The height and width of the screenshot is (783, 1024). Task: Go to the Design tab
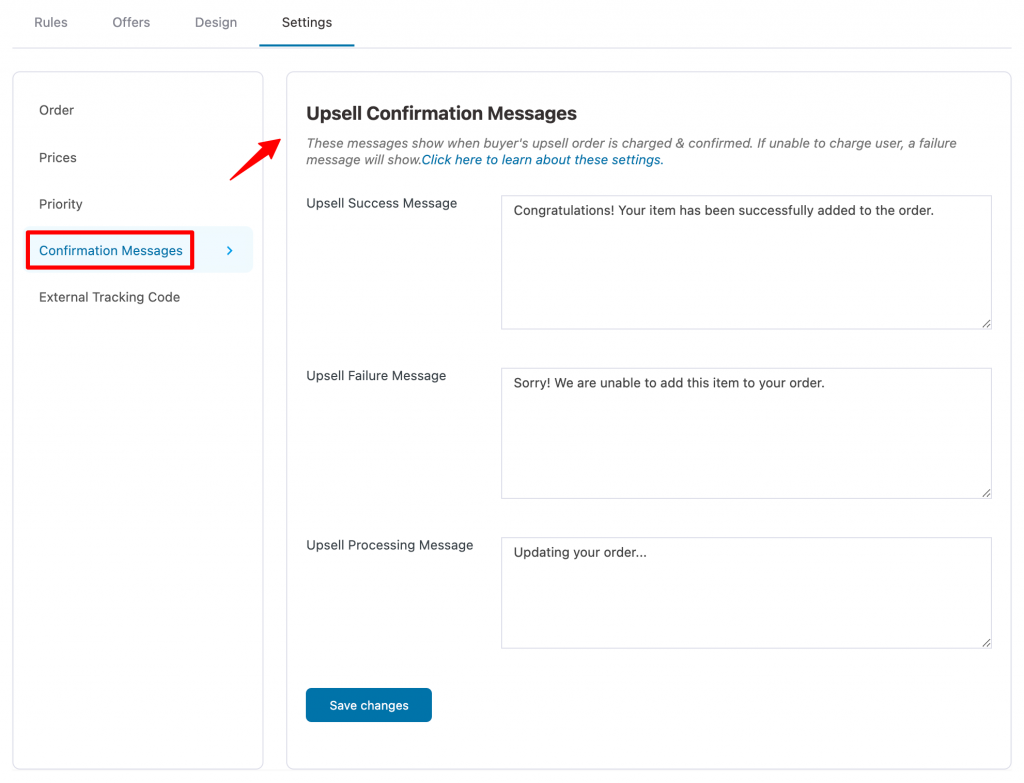pyautogui.click(x=216, y=22)
